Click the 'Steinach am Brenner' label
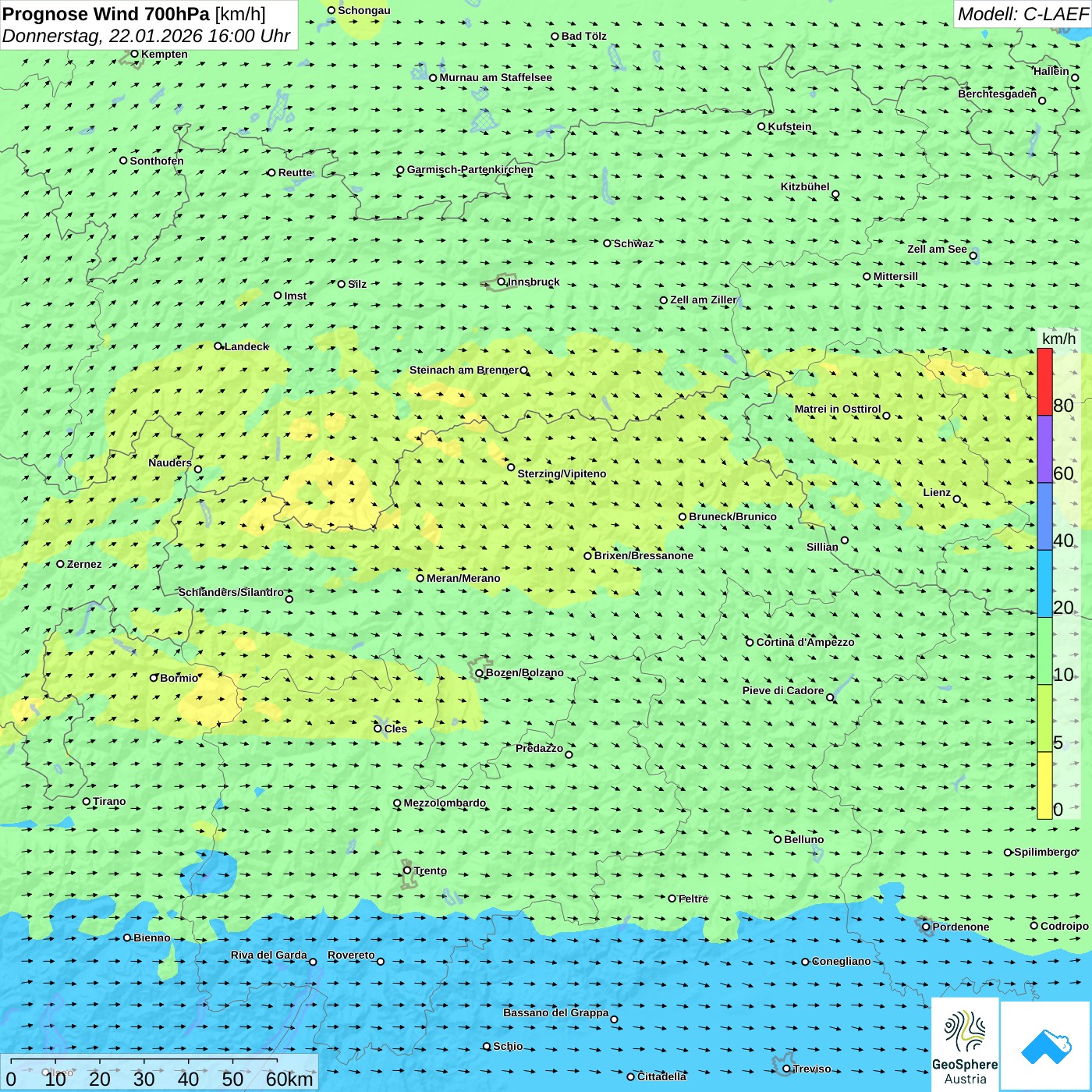 point(464,370)
